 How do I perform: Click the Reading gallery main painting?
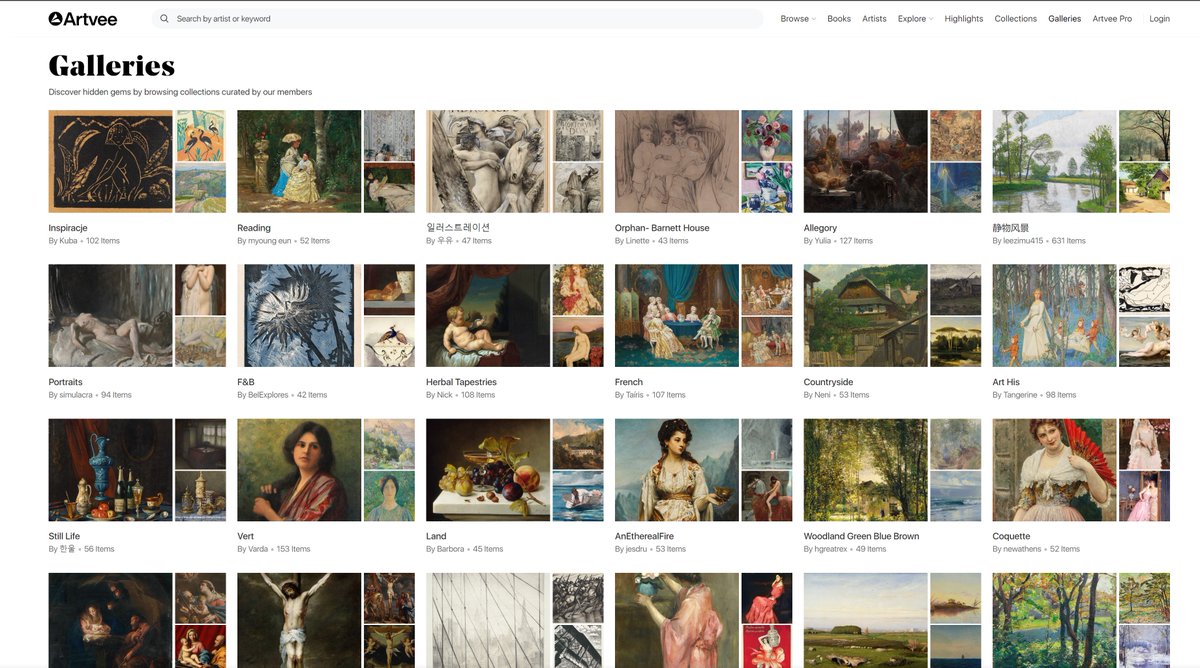coord(299,161)
